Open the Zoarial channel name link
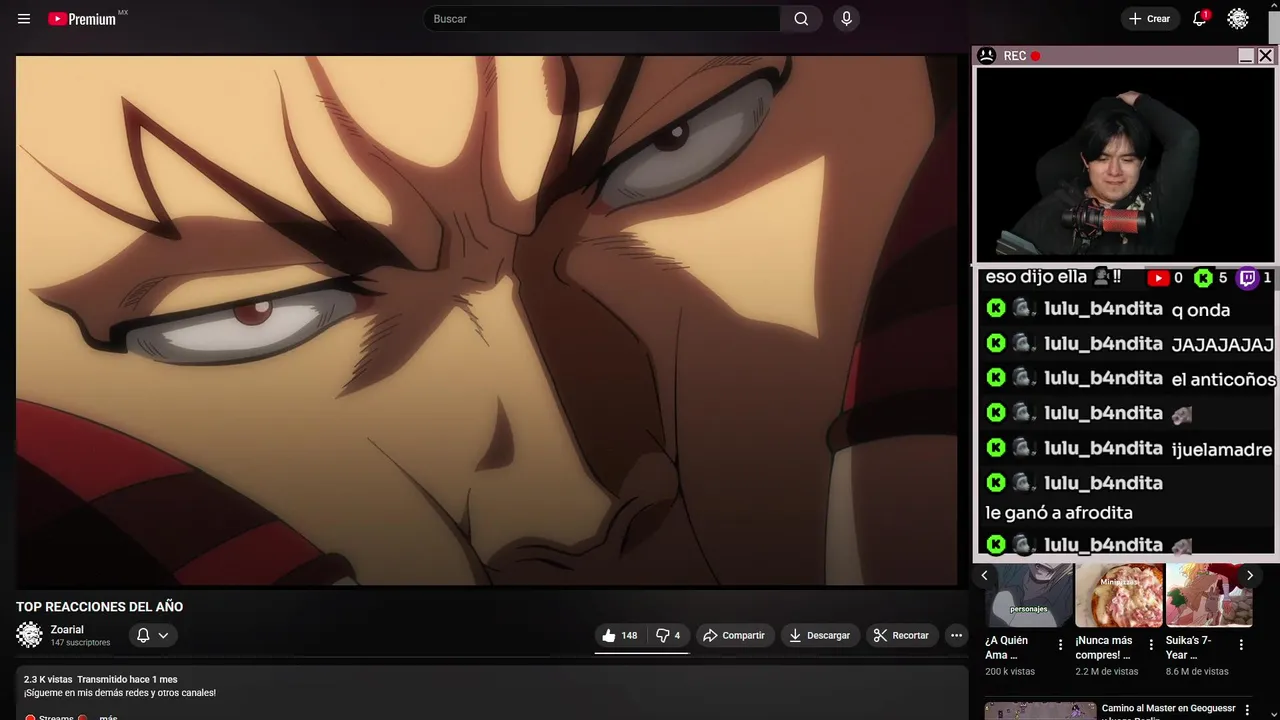 point(67,630)
